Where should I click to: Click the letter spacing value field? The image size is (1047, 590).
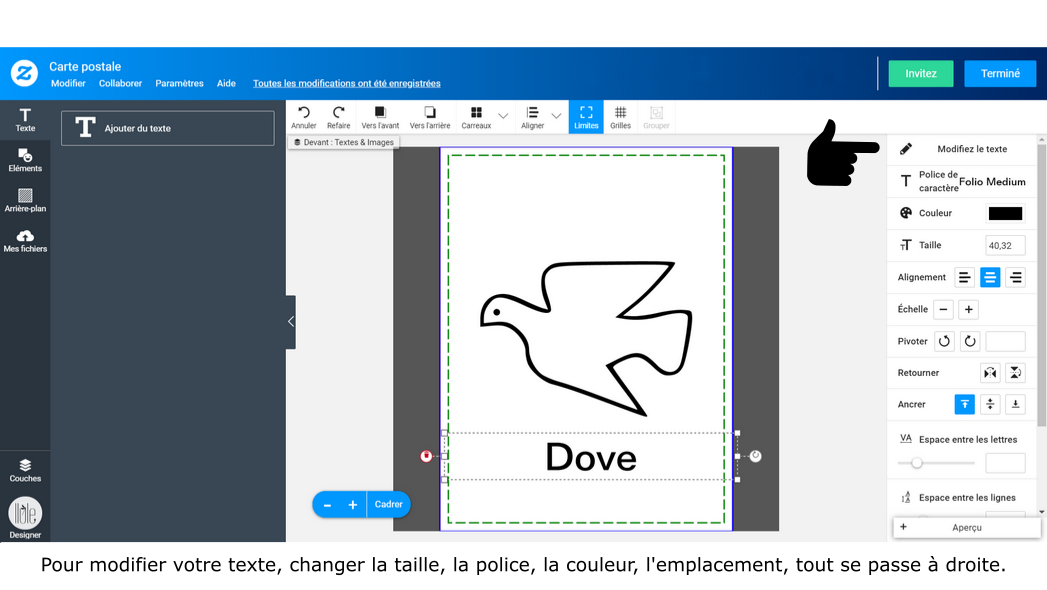click(1005, 463)
